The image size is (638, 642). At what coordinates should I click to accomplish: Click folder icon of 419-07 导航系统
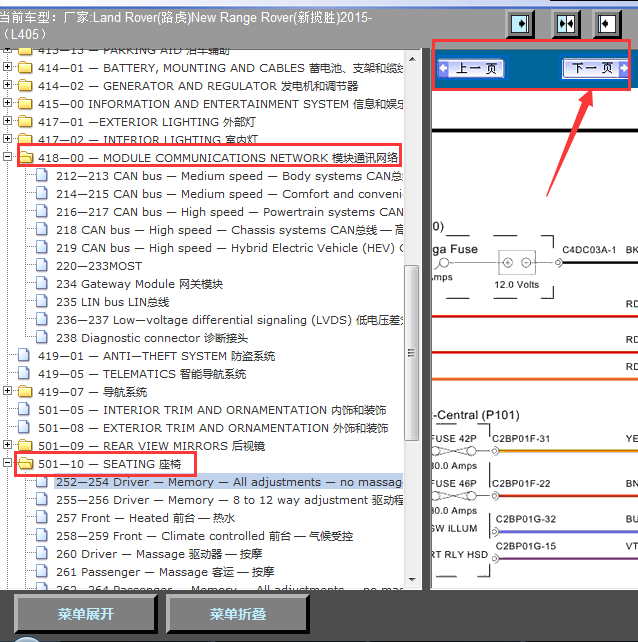tap(25, 391)
